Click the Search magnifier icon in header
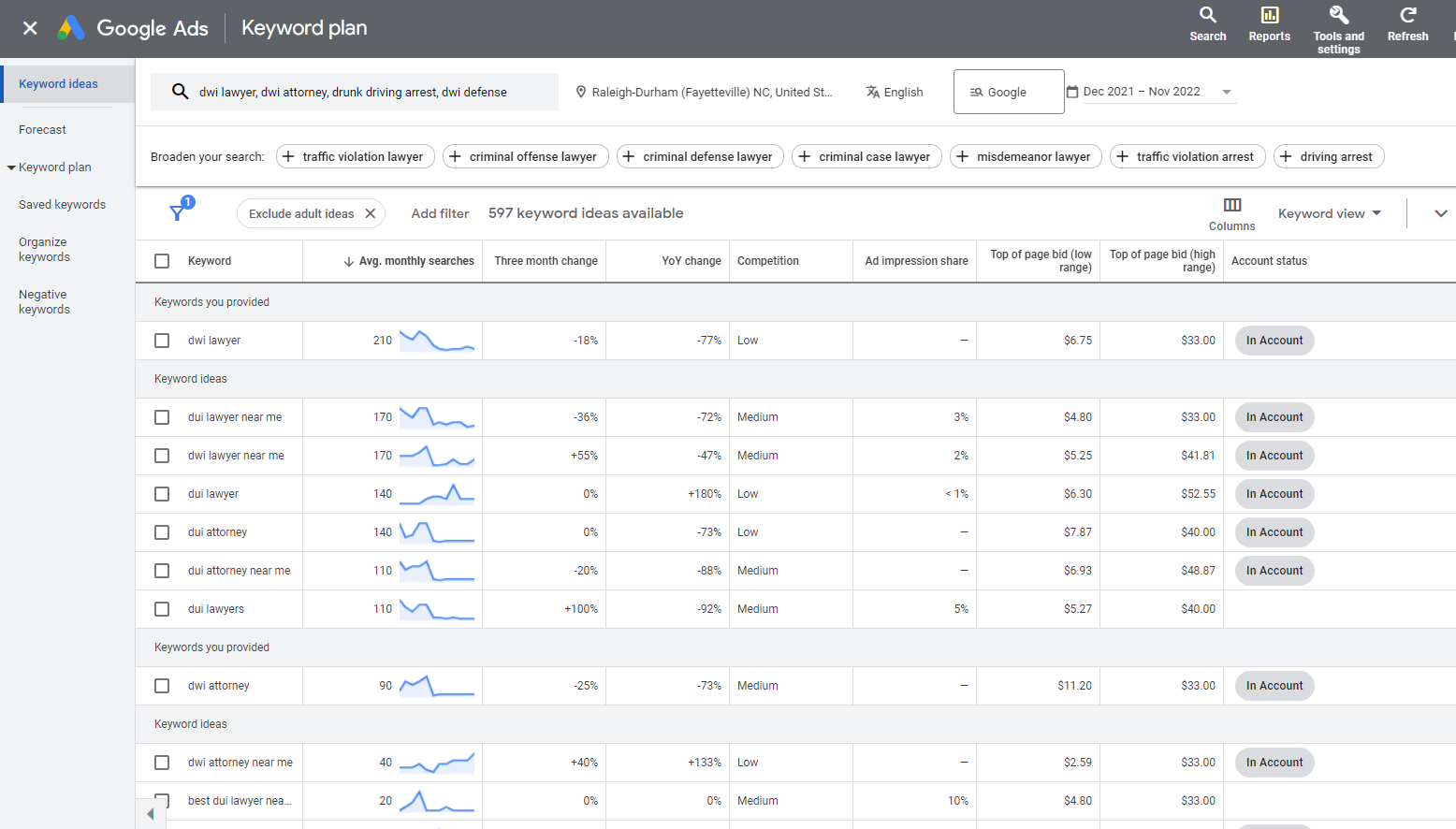The width and height of the screenshot is (1456, 829). point(1207,16)
